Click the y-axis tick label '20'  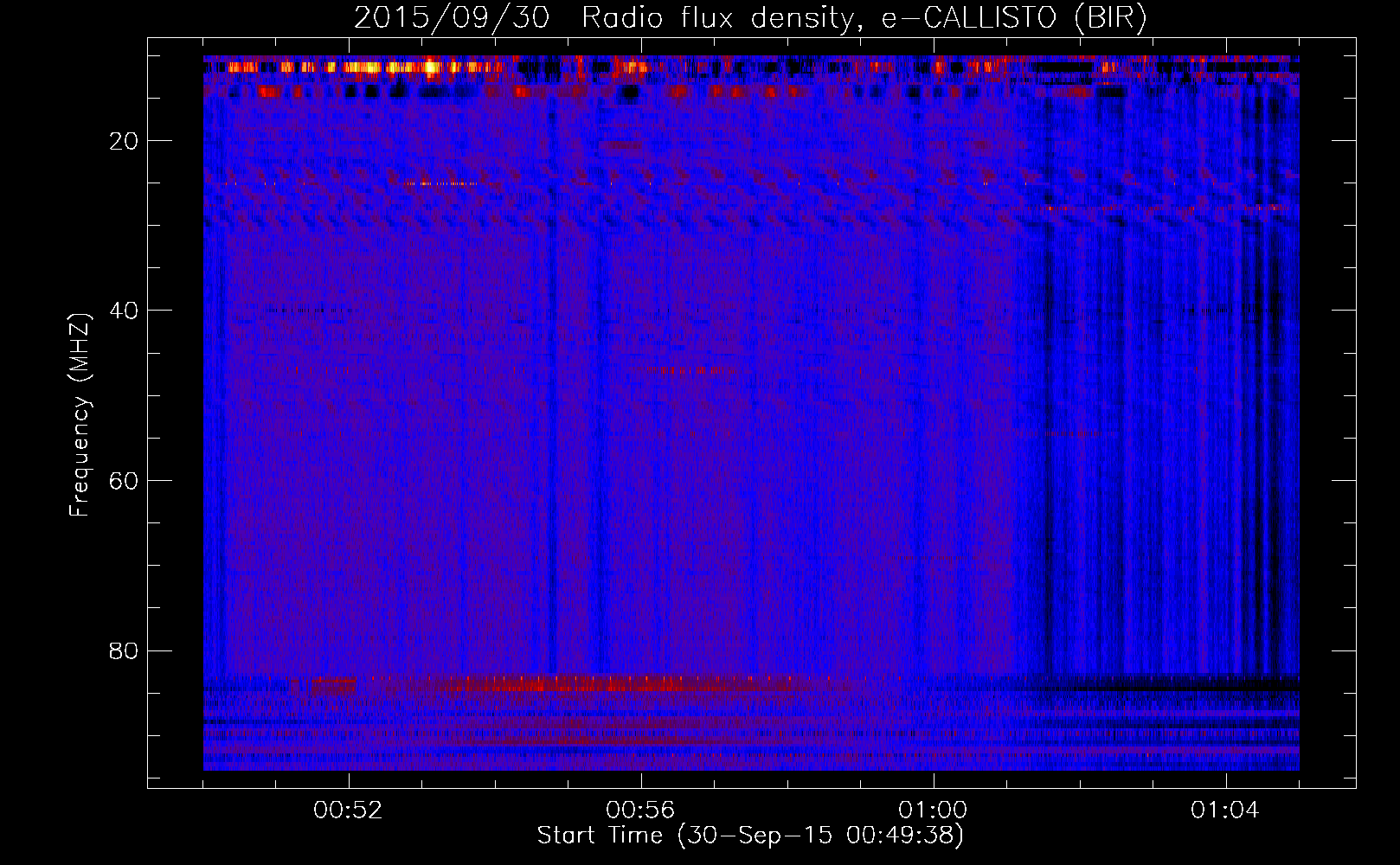coord(125,141)
